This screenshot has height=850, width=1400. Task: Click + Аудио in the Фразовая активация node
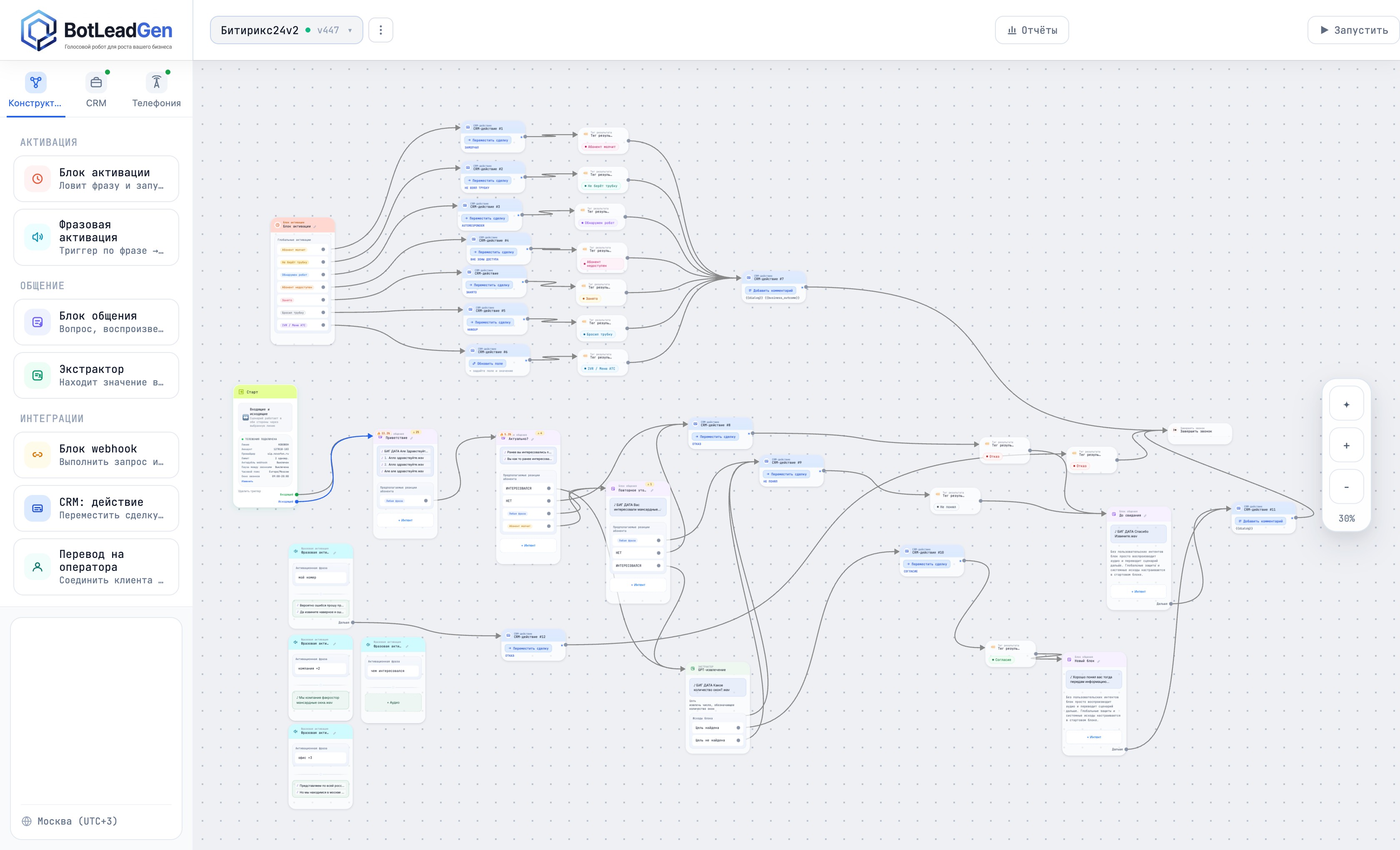click(393, 702)
